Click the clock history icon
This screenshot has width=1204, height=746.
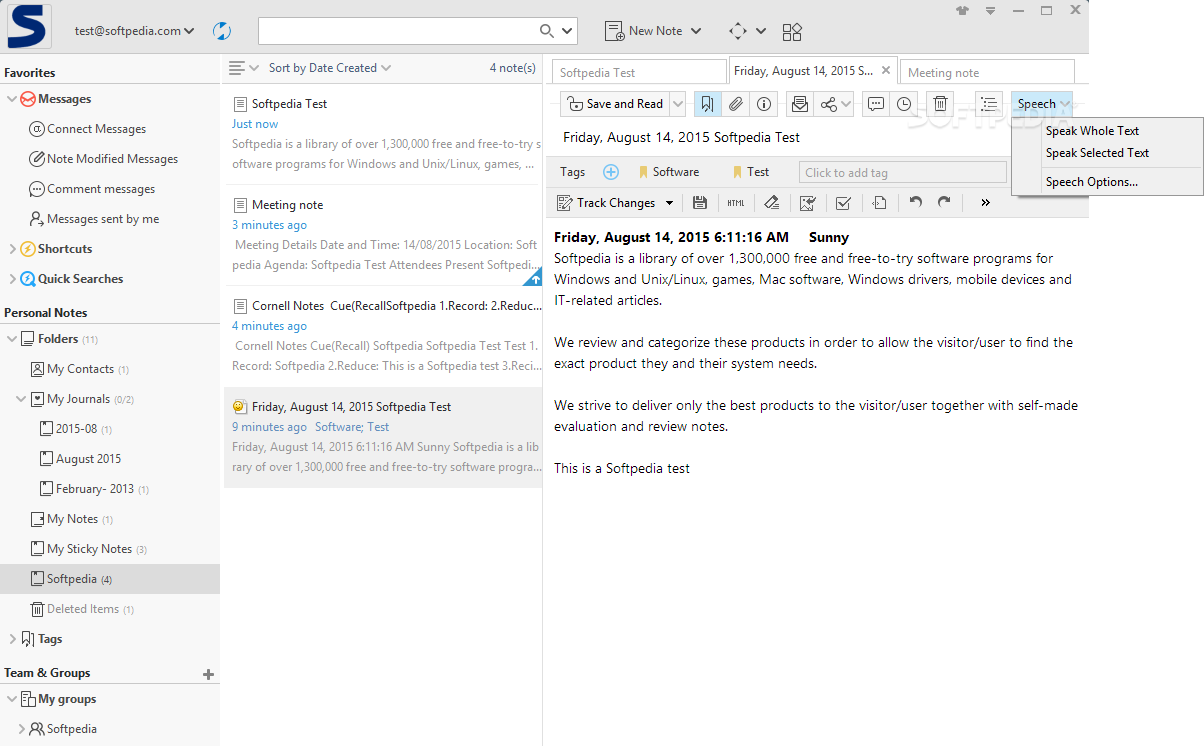(x=904, y=104)
